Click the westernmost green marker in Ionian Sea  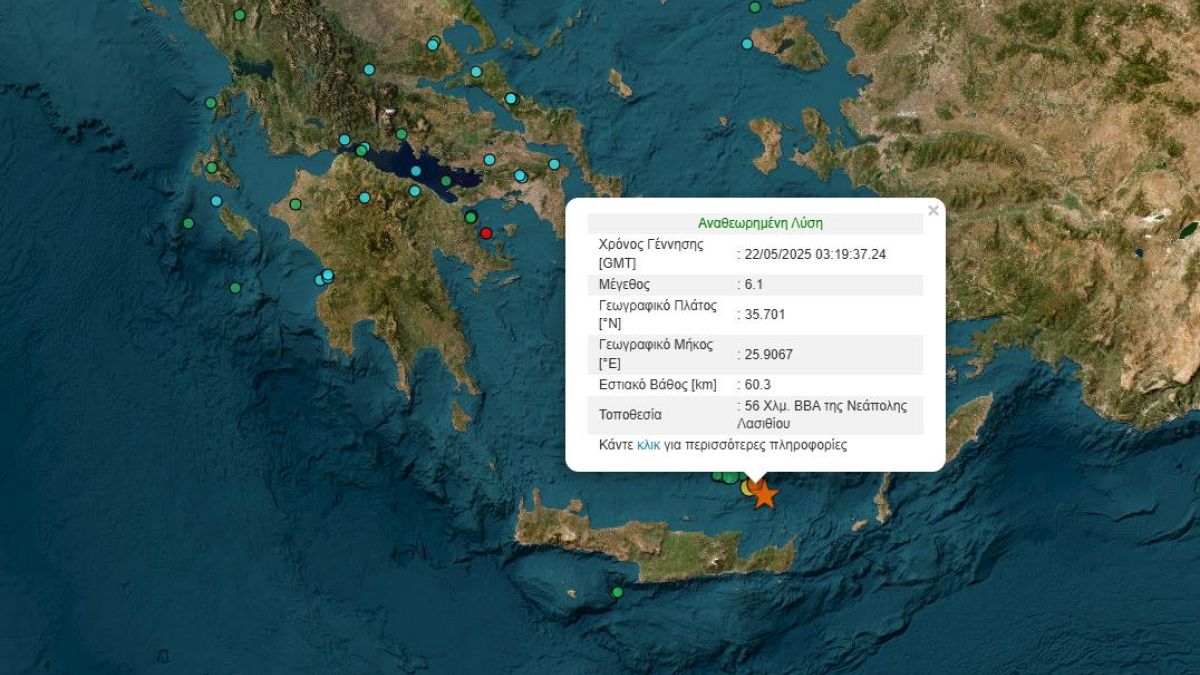click(187, 223)
